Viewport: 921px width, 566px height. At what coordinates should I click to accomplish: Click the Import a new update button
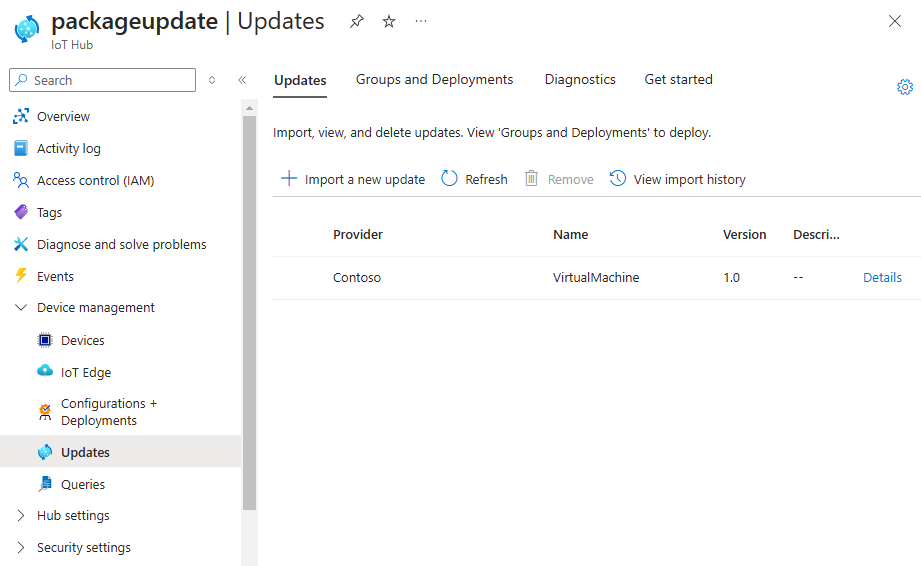click(x=353, y=179)
